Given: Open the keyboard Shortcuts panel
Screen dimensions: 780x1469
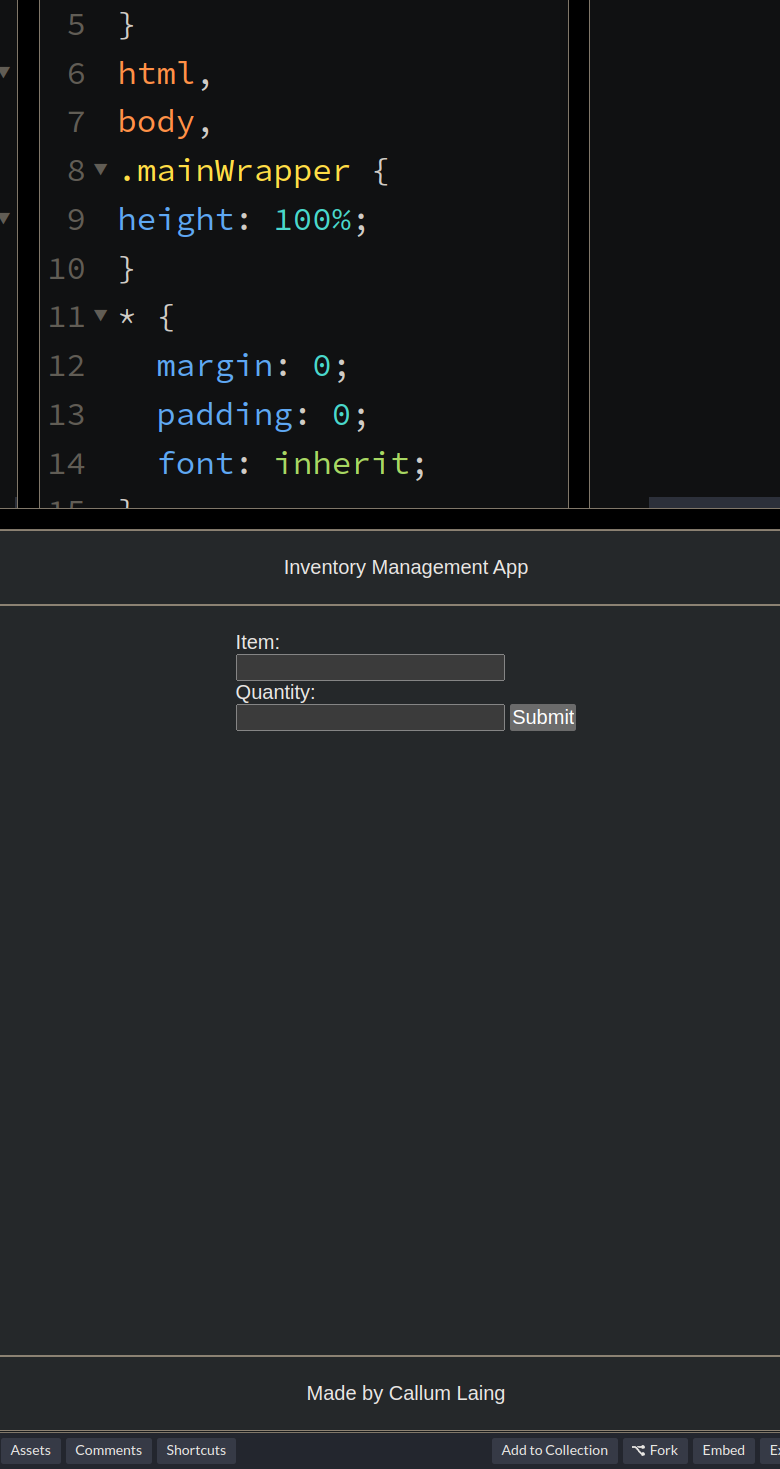Looking at the screenshot, I should coord(196,1450).
